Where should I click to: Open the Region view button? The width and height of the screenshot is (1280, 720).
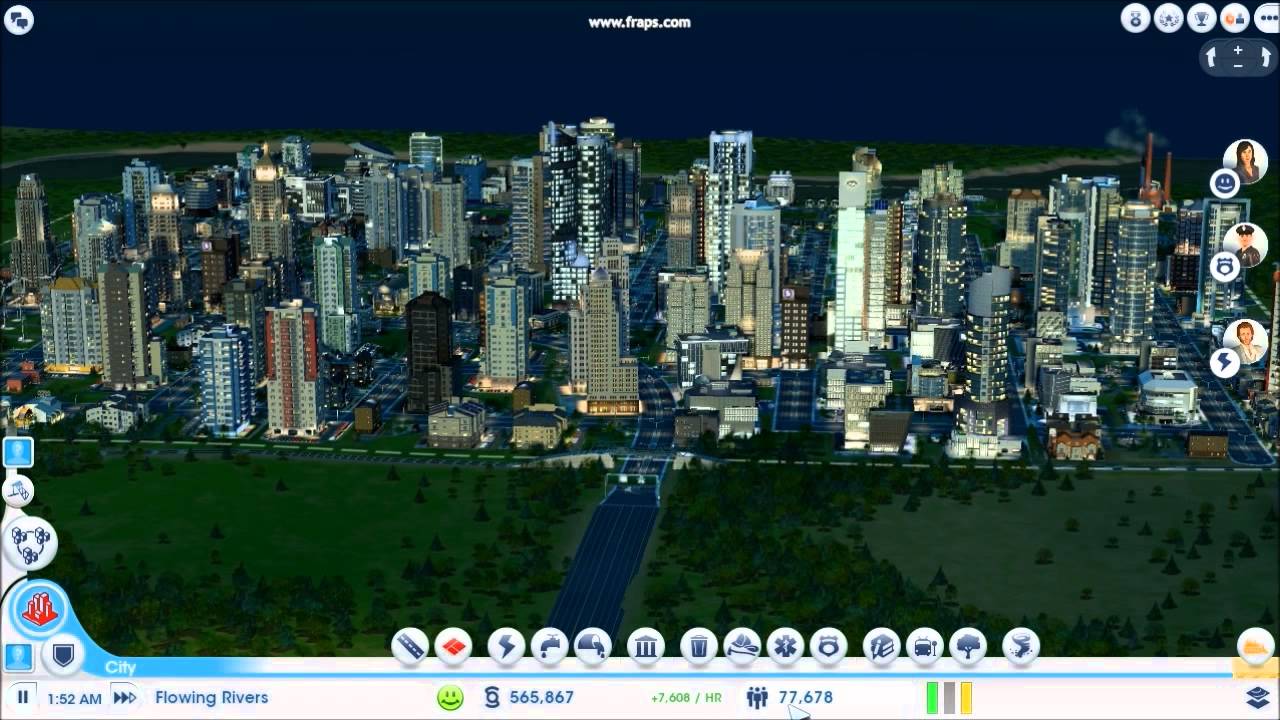(x=31, y=543)
